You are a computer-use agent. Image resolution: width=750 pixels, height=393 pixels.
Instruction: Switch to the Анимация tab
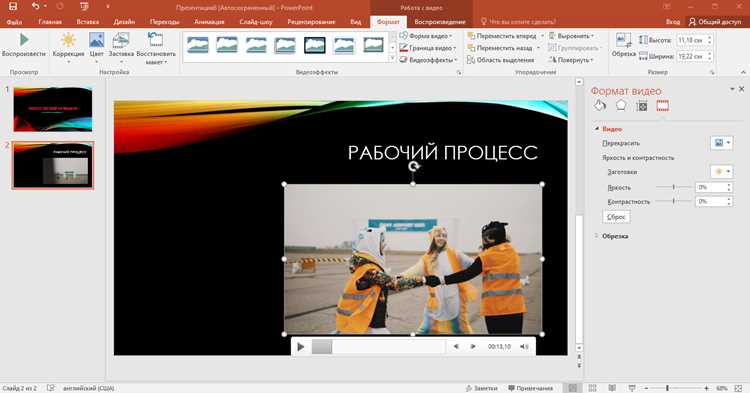tap(209, 22)
